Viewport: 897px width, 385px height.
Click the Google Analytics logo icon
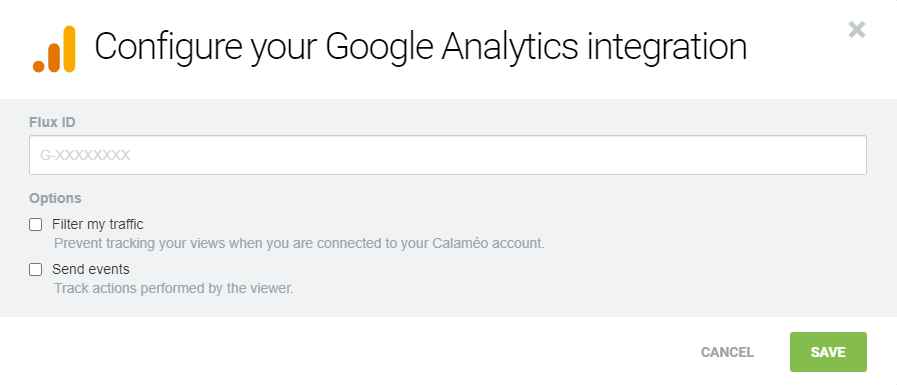54,49
